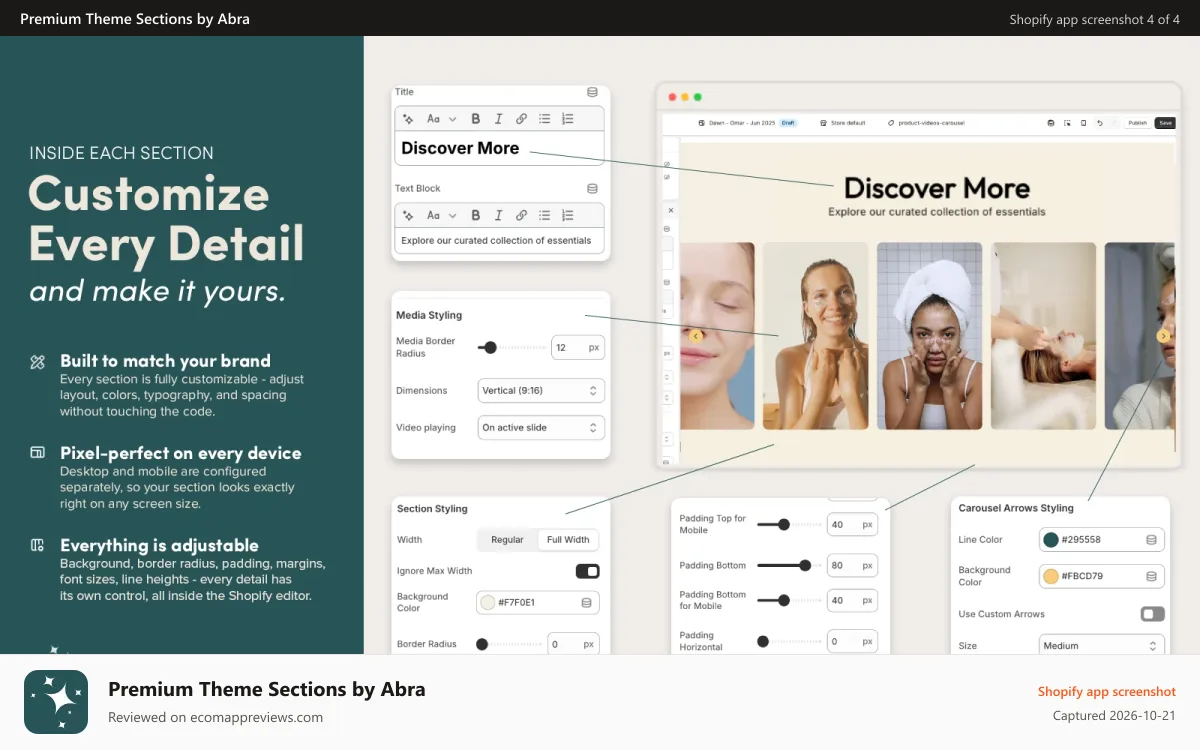Open dynamic source icon beside Title label

pyautogui.click(x=592, y=92)
